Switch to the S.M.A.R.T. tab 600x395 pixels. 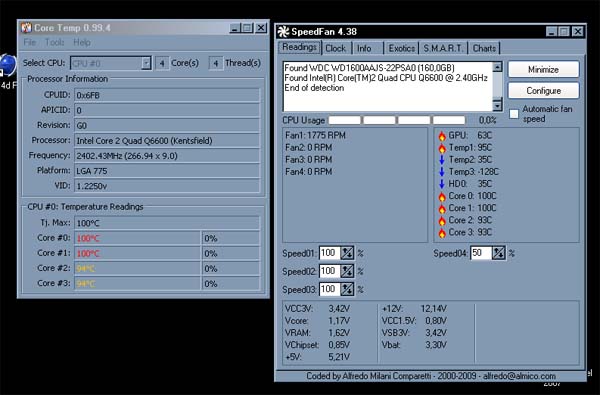tap(443, 48)
